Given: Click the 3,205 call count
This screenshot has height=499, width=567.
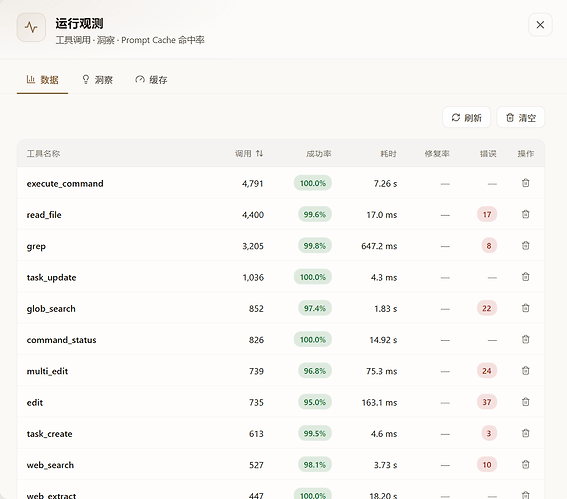Looking at the screenshot, I should (x=253, y=246).
